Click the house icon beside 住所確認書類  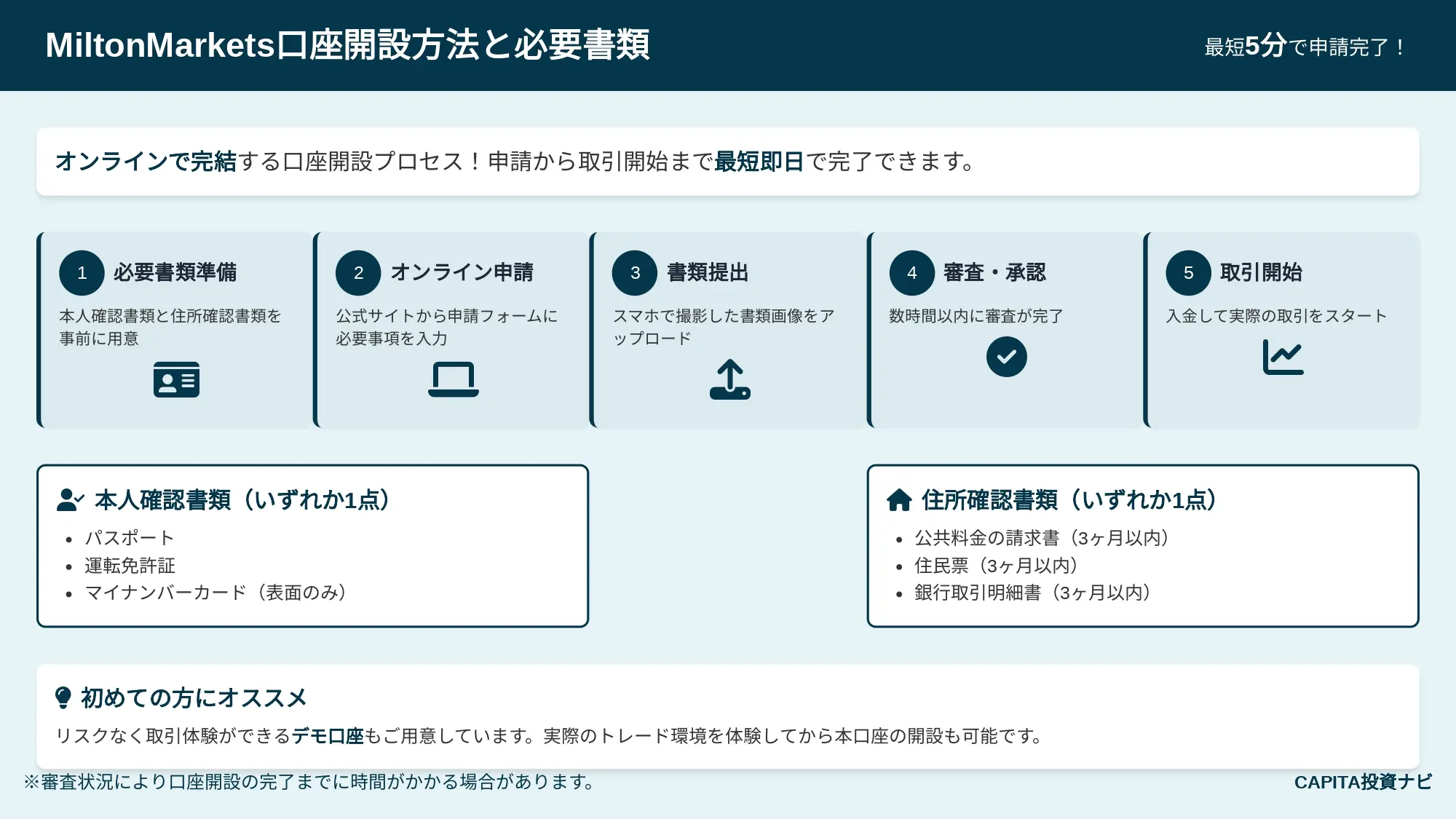click(899, 500)
